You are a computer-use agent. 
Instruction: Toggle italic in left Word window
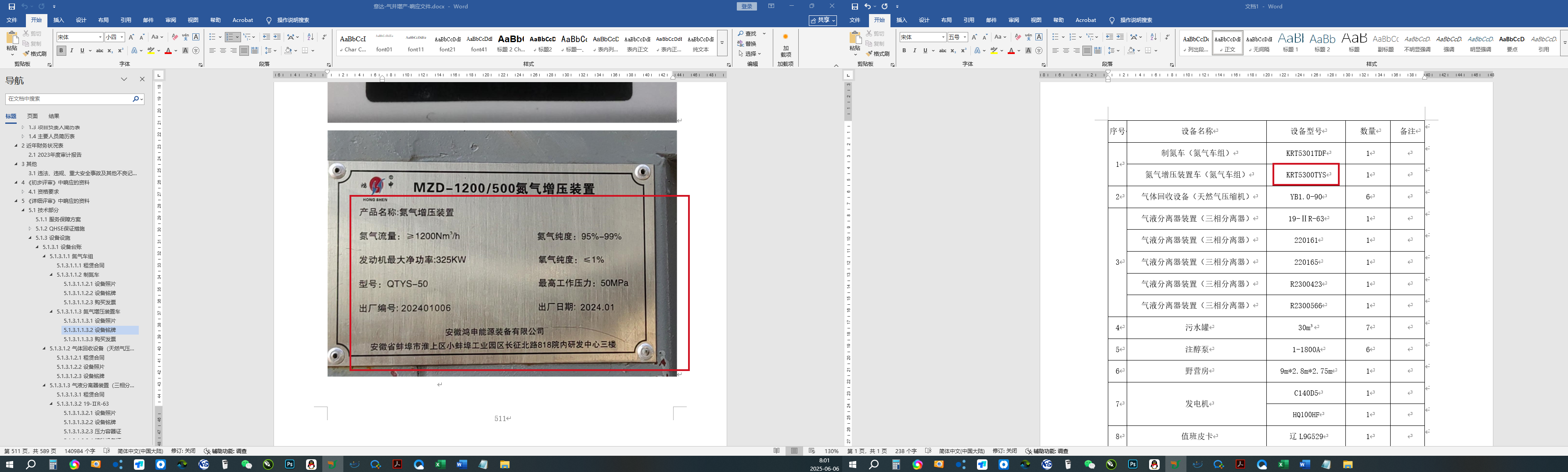click(72, 50)
